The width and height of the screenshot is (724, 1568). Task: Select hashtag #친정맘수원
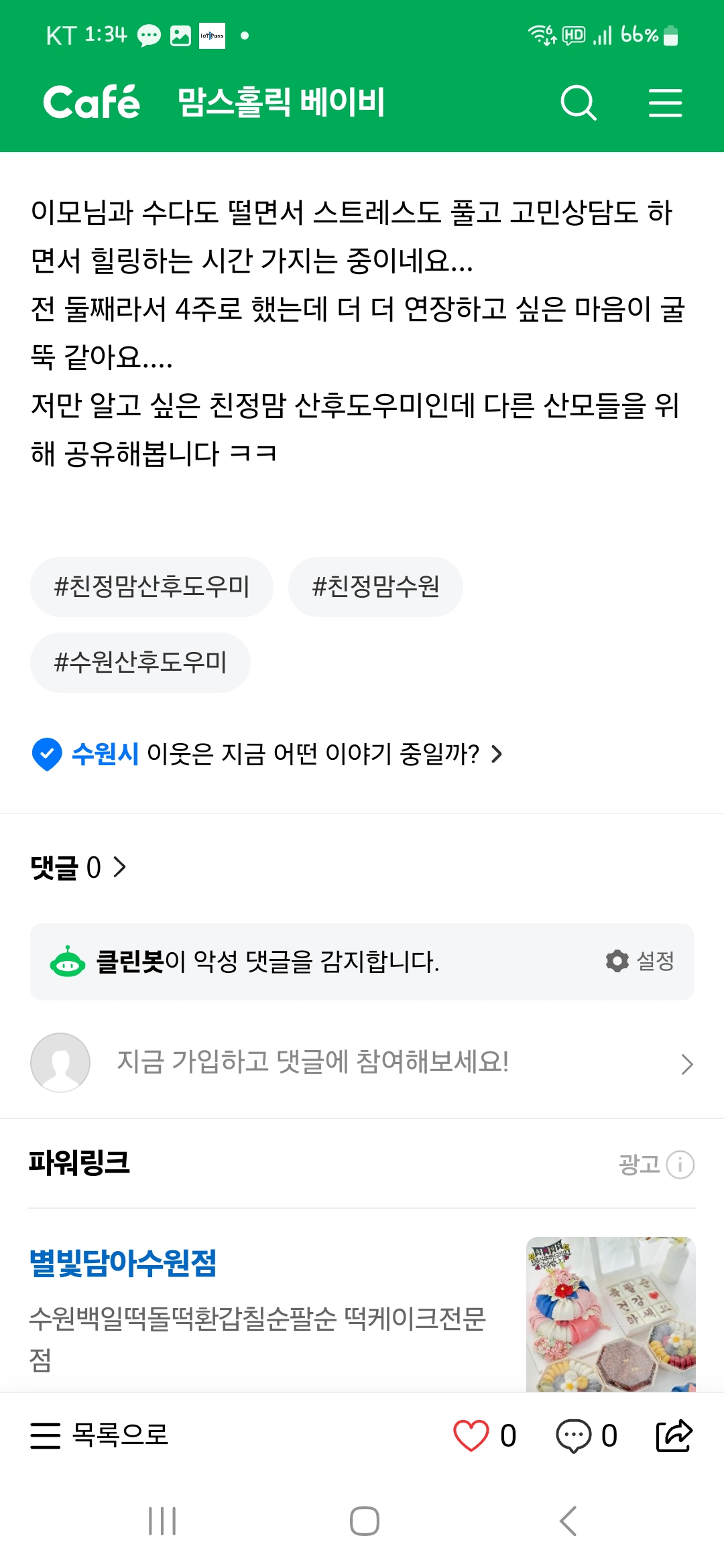pos(375,587)
